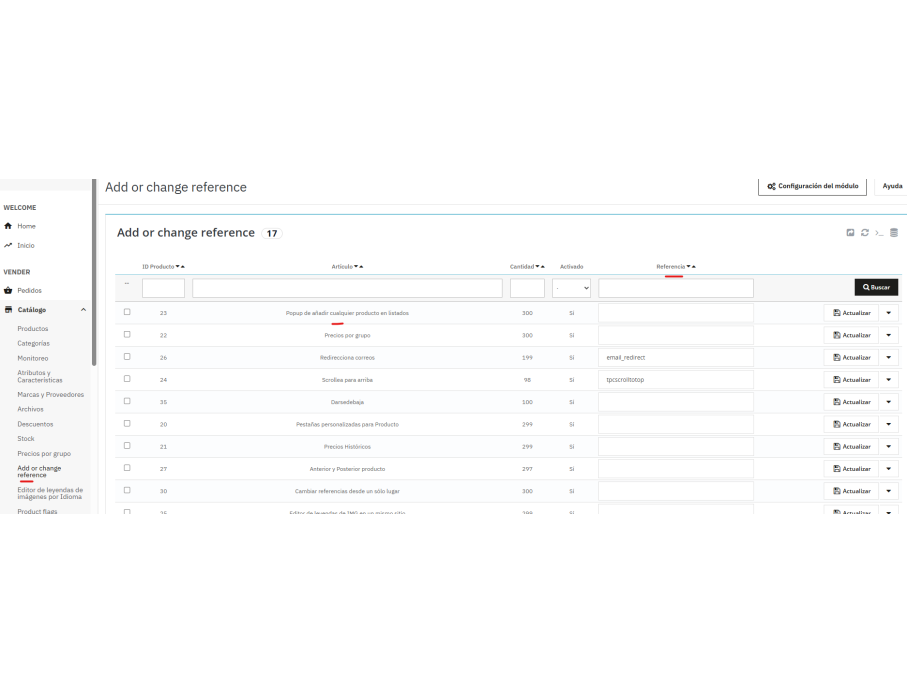
Task: Click the Cantidad filter input field
Action: (x=527, y=288)
